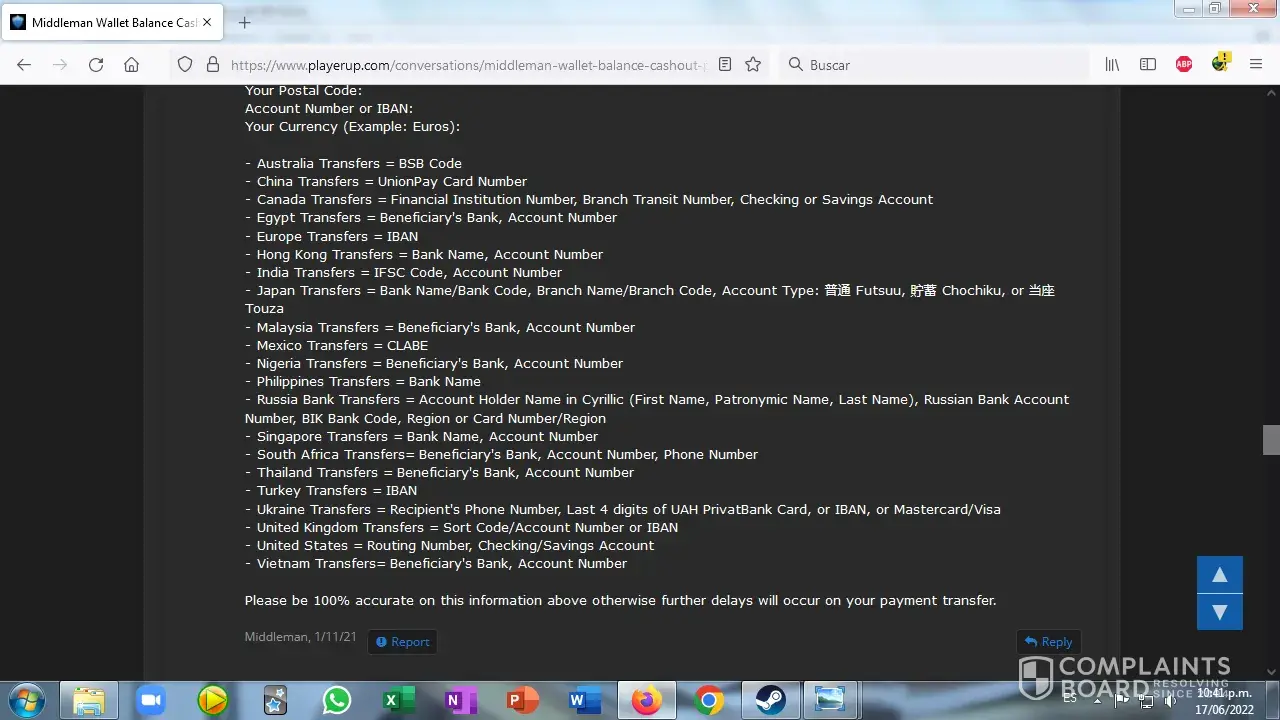
Task: Open tracking protection shield panel
Action: 185,64
